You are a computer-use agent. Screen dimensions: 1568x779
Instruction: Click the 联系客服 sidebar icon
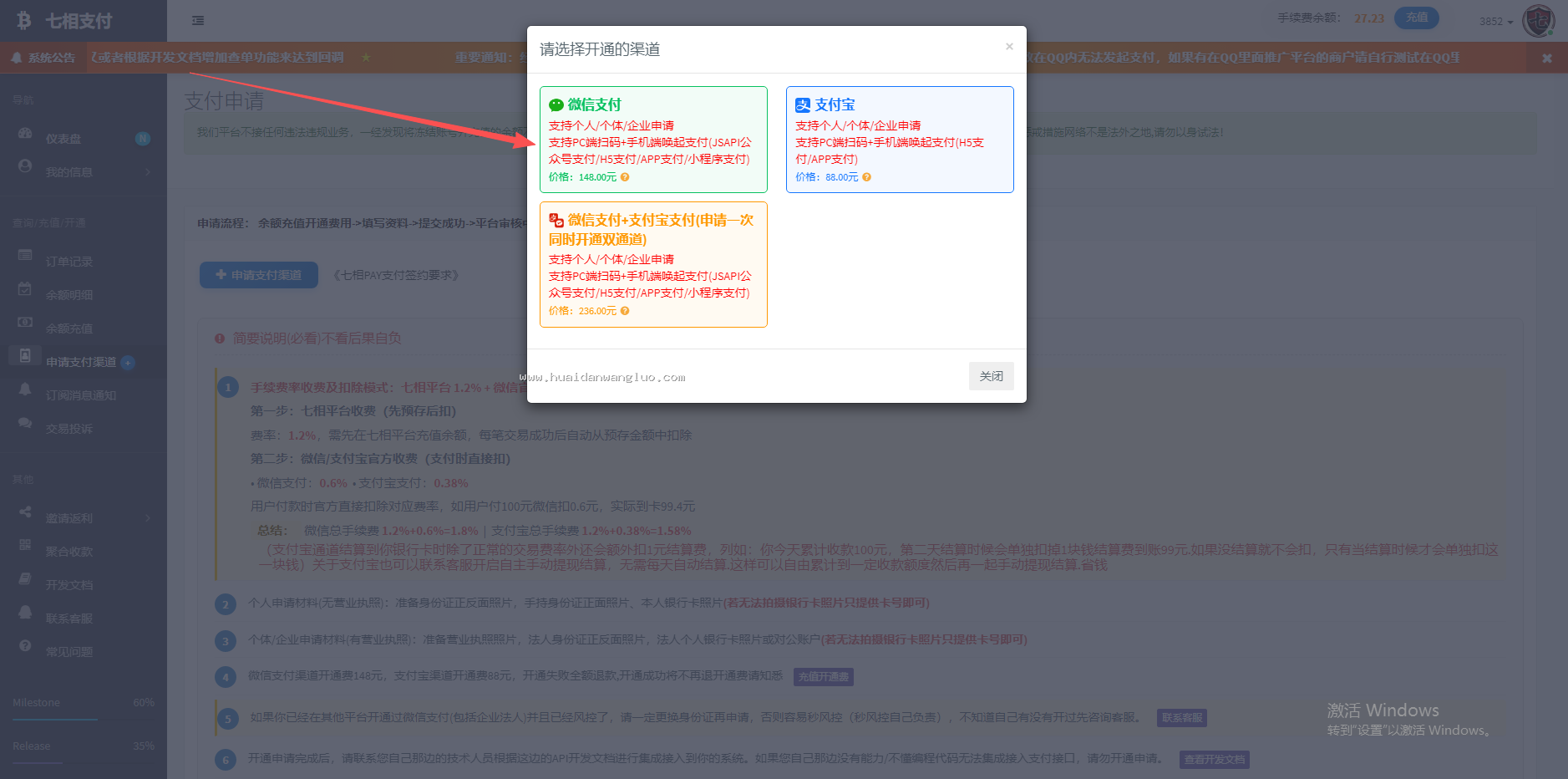(x=25, y=613)
